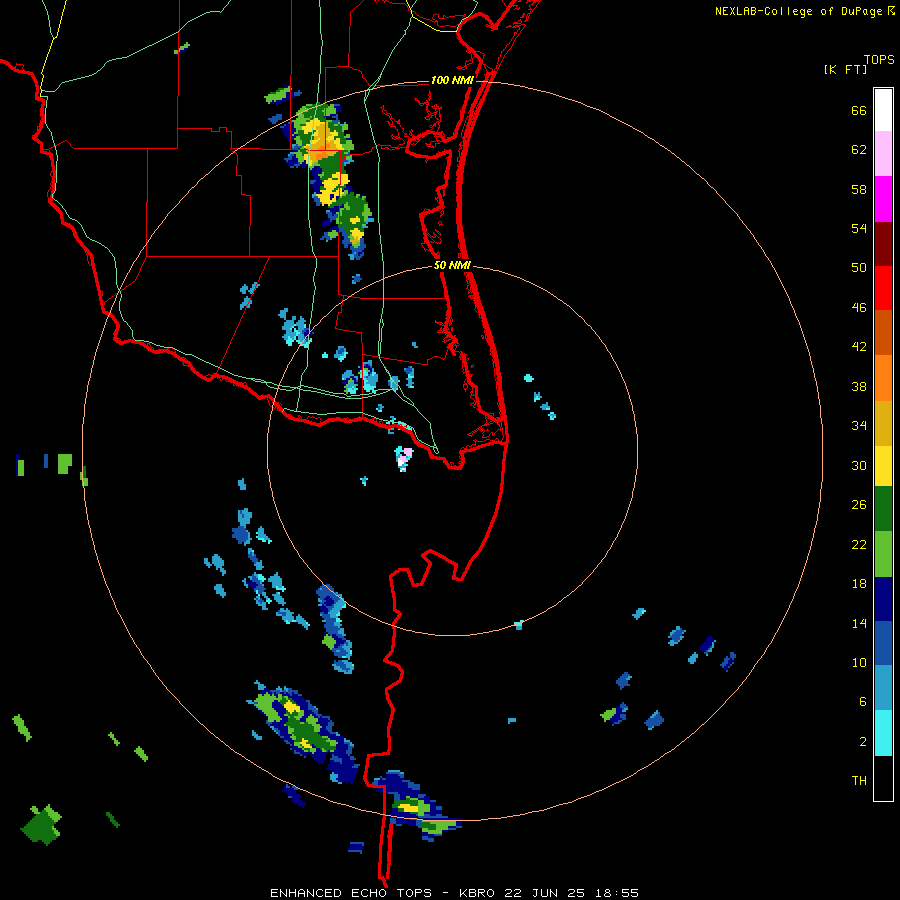Click the TH threshold legend label
Viewport: 900px width, 900px height.
point(859,781)
